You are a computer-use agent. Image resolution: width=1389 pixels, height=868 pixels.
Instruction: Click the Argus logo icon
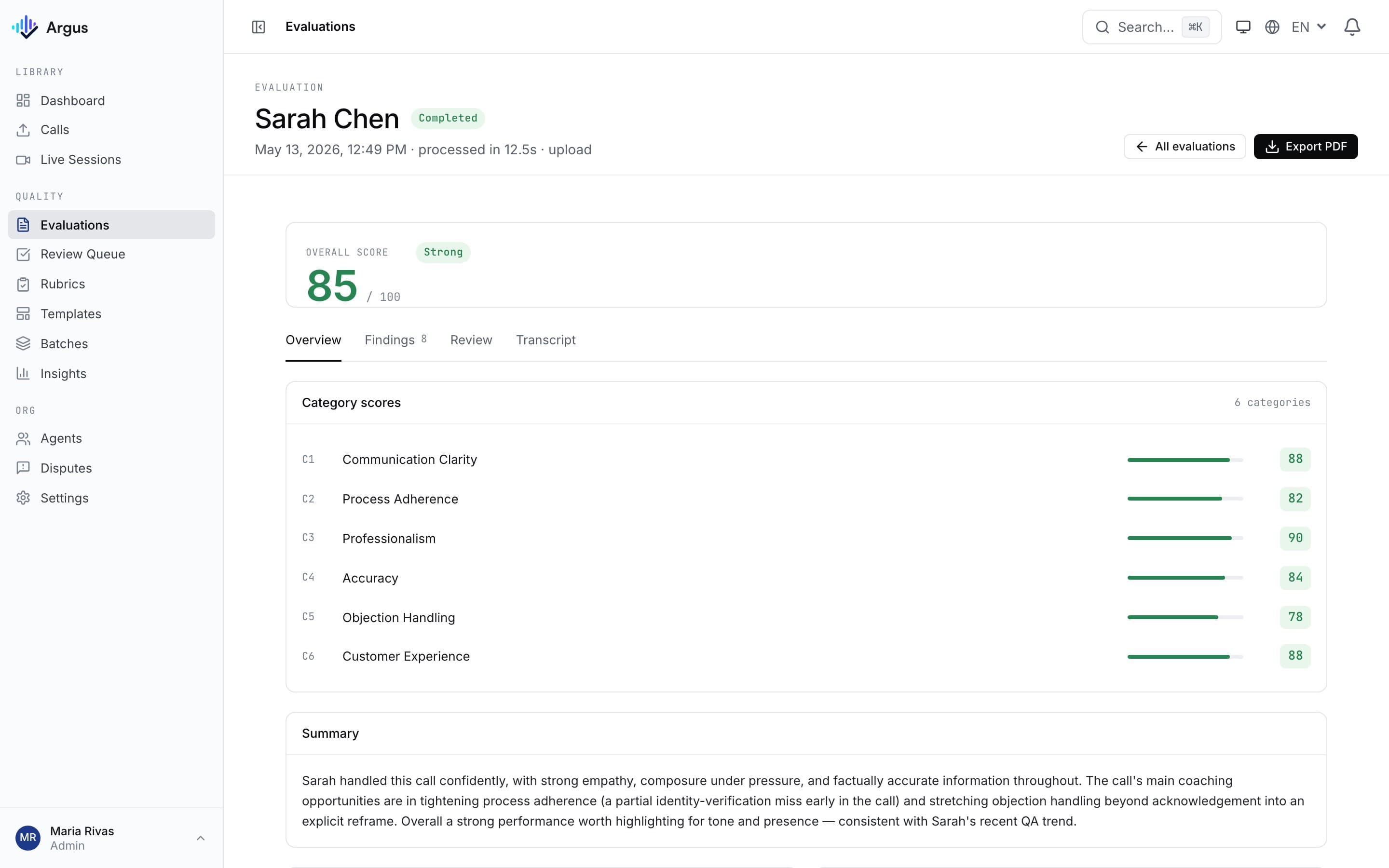(25, 27)
